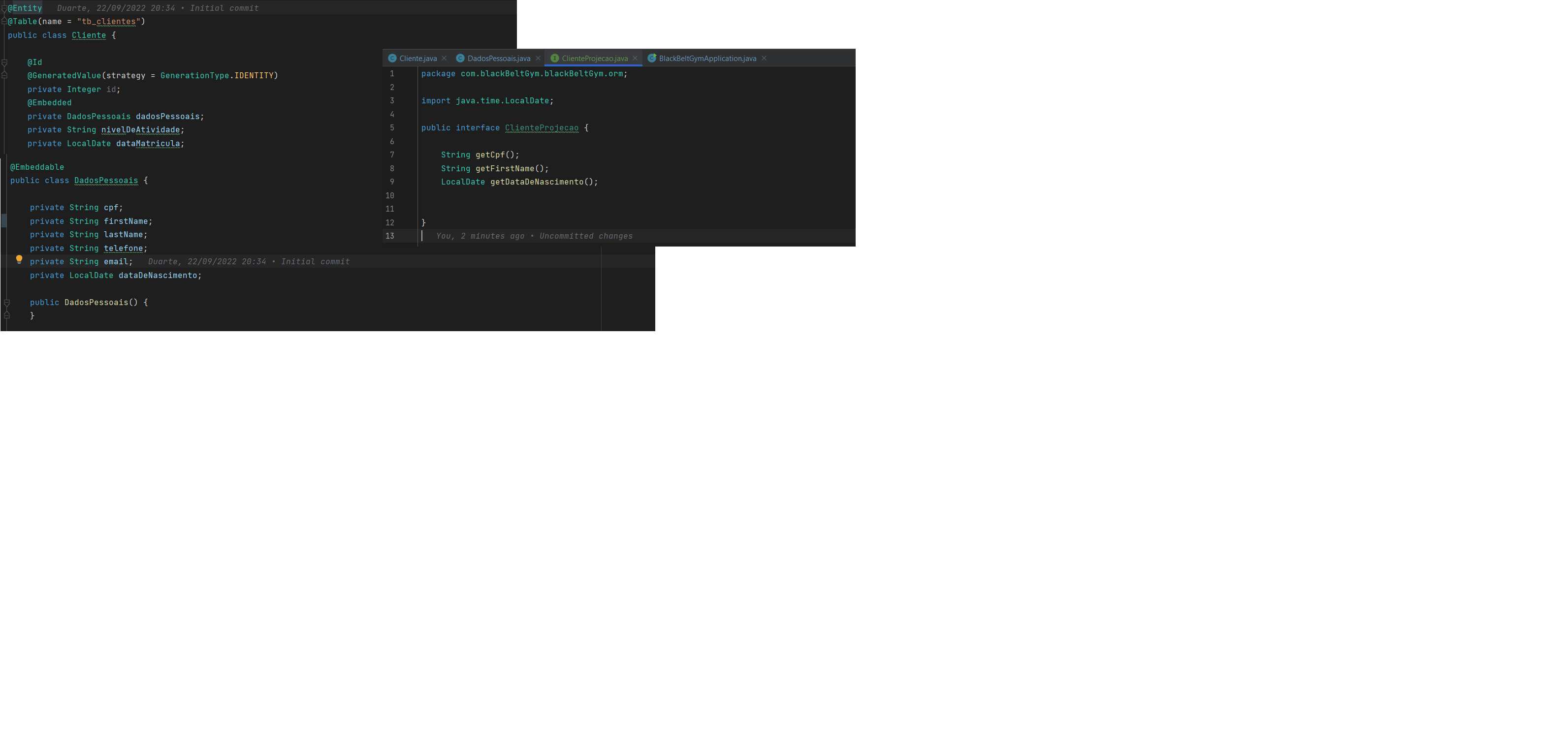Click the getFirstName() method declaration
Screen dimensions: 1568x745
495,168
